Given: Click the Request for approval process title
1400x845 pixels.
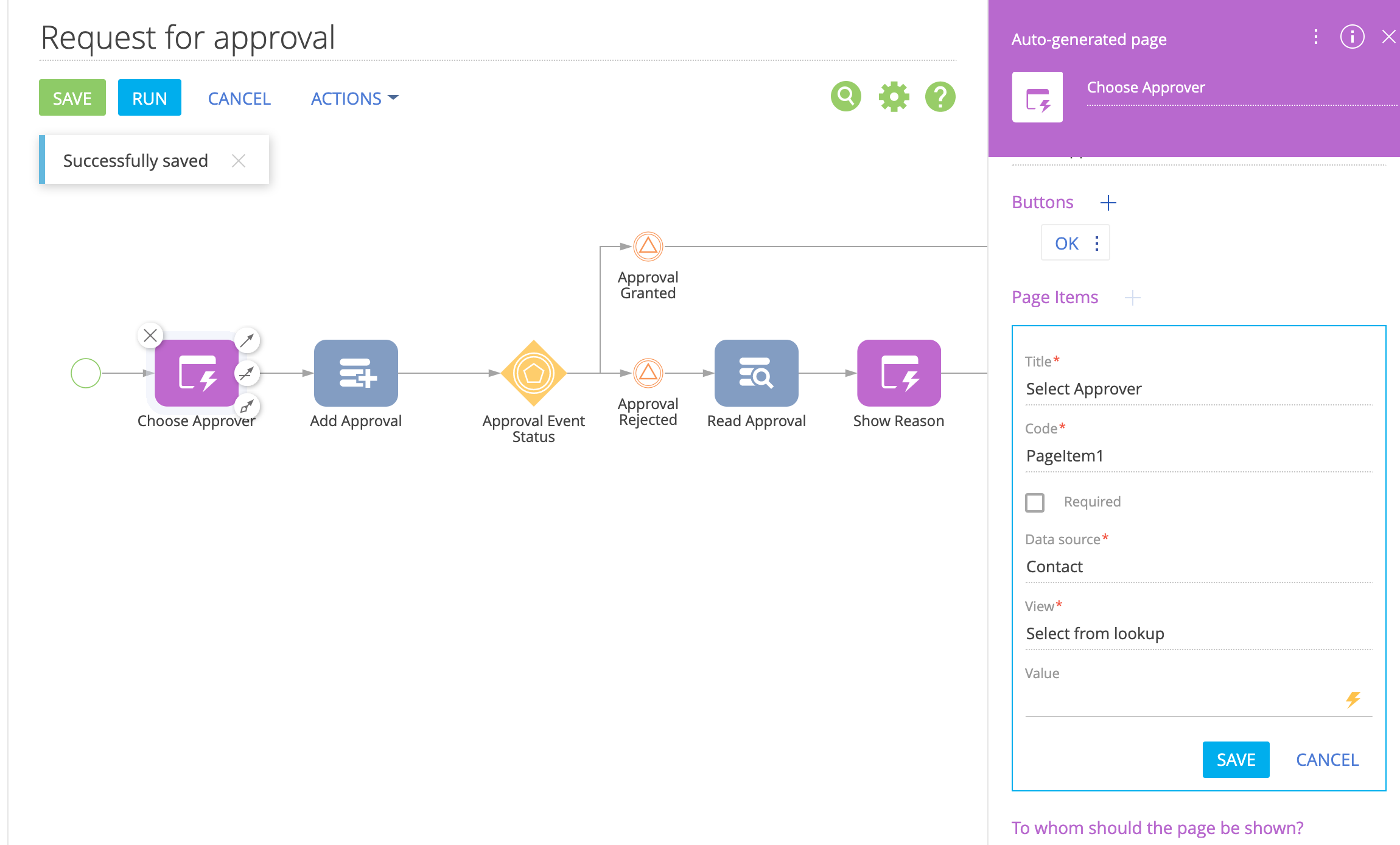Looking at the screenshot, I should point(187,38).
